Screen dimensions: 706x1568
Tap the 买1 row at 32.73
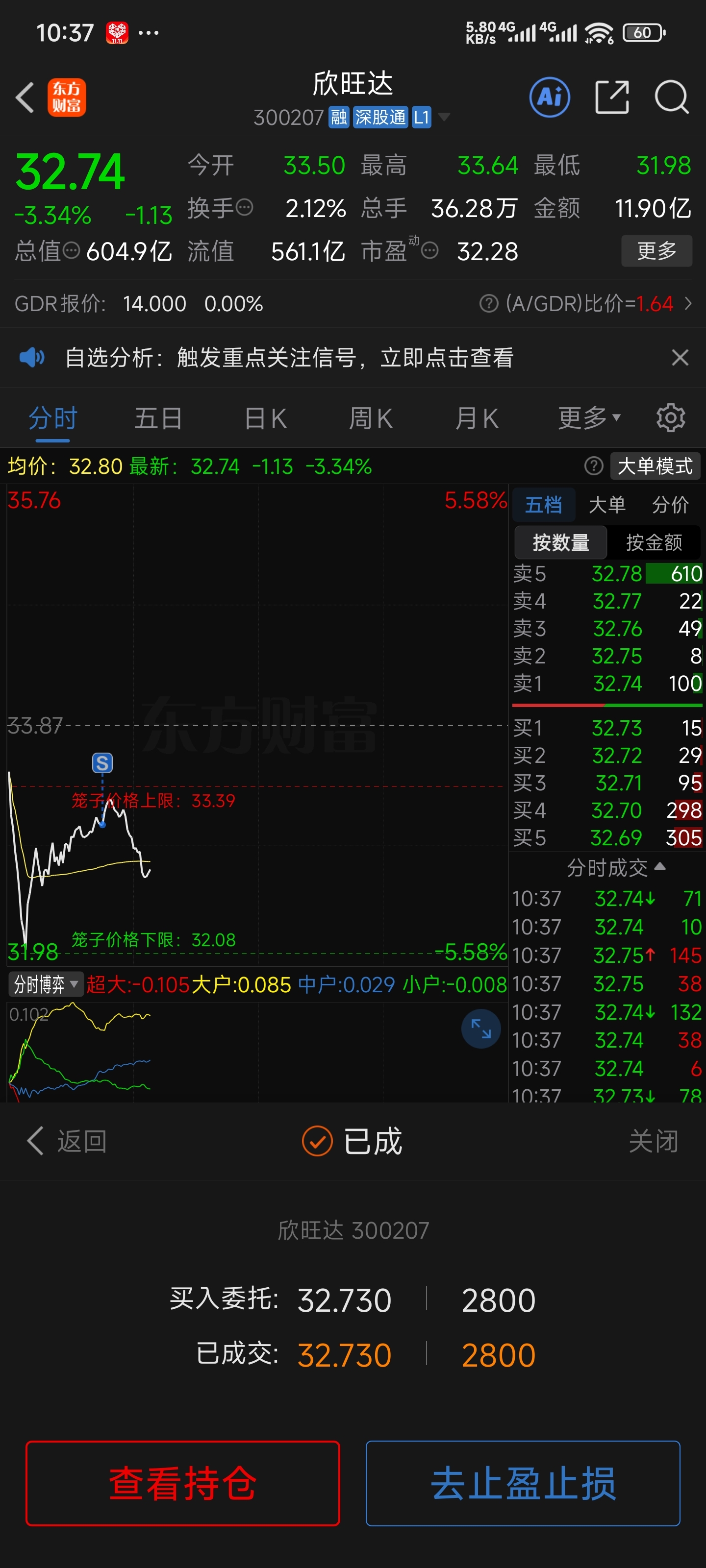607,728
